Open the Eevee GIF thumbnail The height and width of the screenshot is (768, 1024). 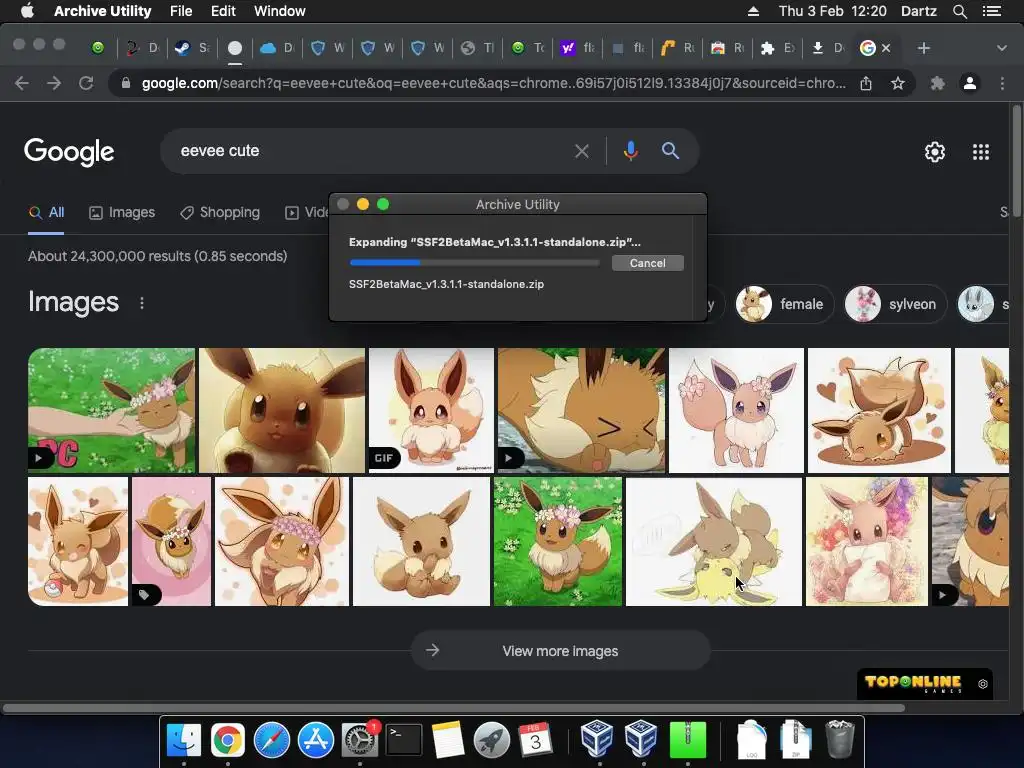click(x=431, y=410)
